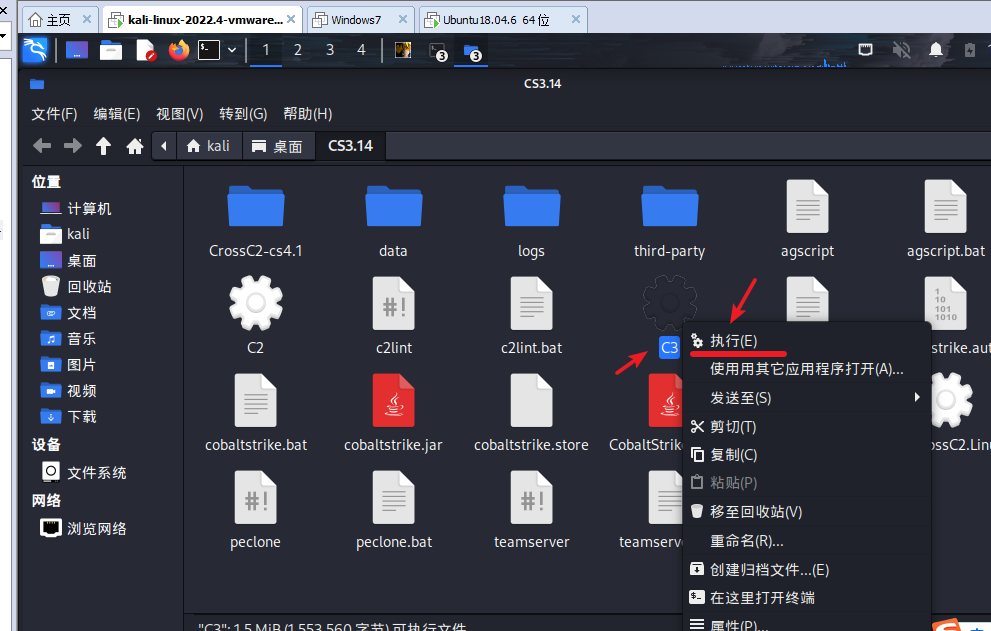This screenshot has height=631, width=991.
Task: Choose 复制(C) from the context menu
Action: tap(806, 455)
